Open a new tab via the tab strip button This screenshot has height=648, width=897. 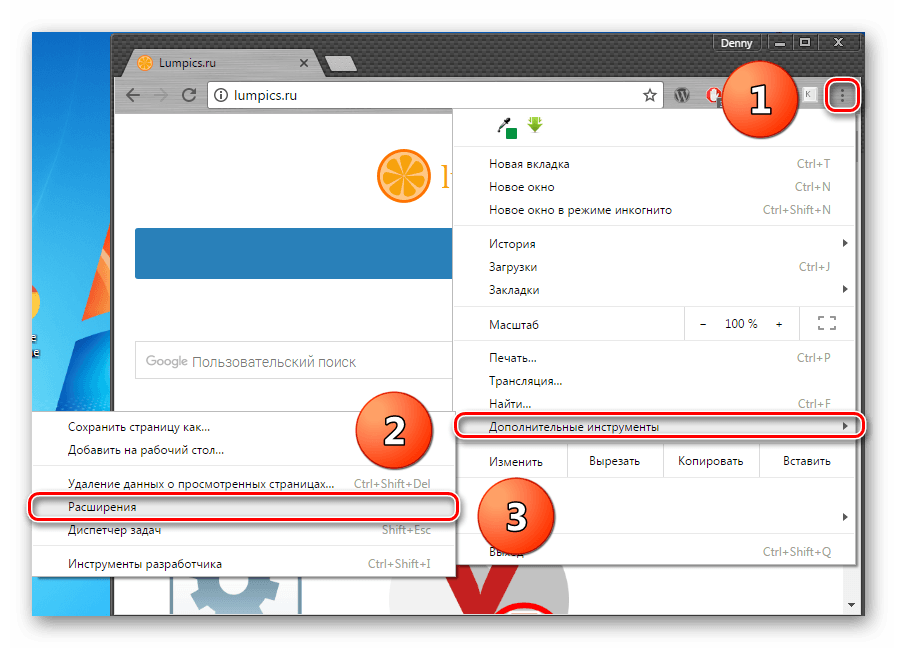pyautogui.click(x=341, y=63)
